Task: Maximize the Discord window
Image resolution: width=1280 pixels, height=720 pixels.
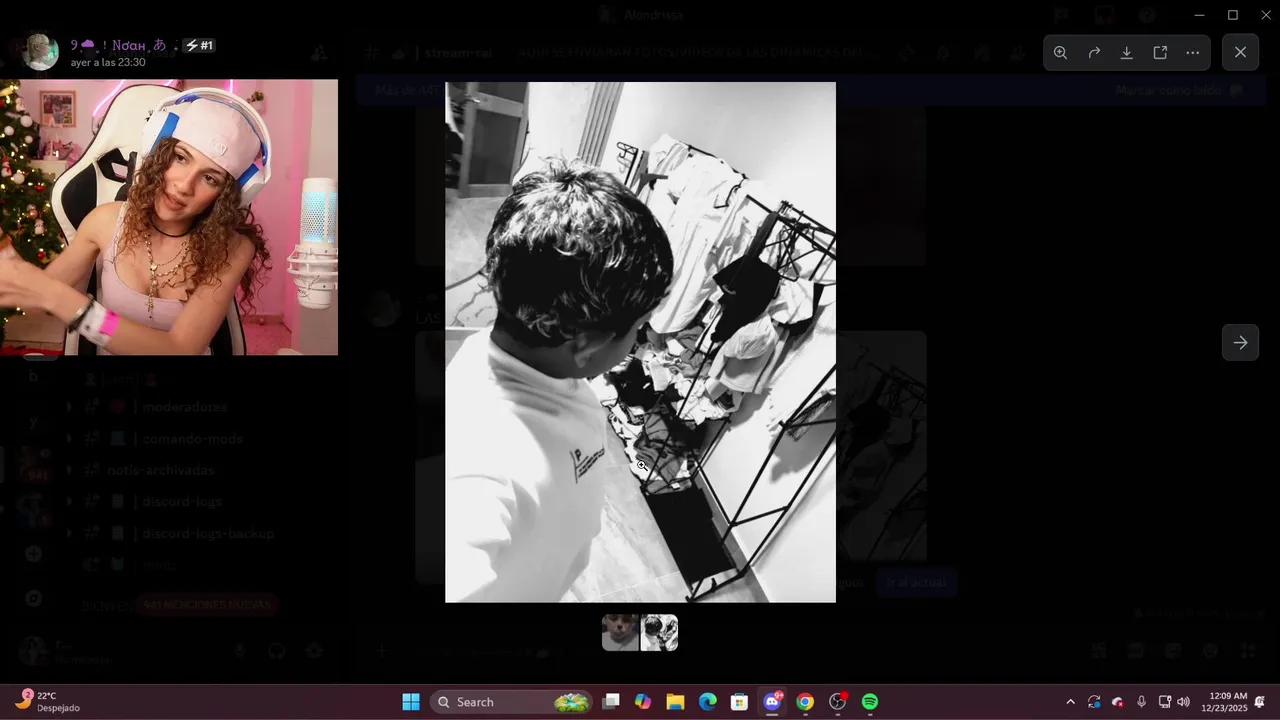Action: point(1233,15)
